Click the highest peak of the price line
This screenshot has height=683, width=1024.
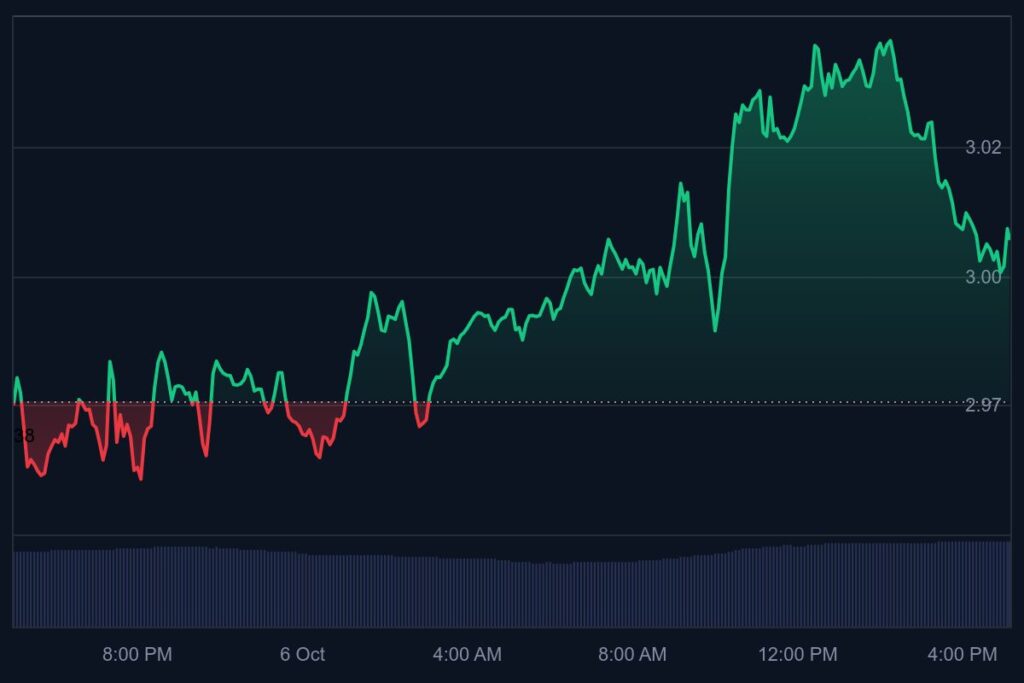tap(890, 41)
